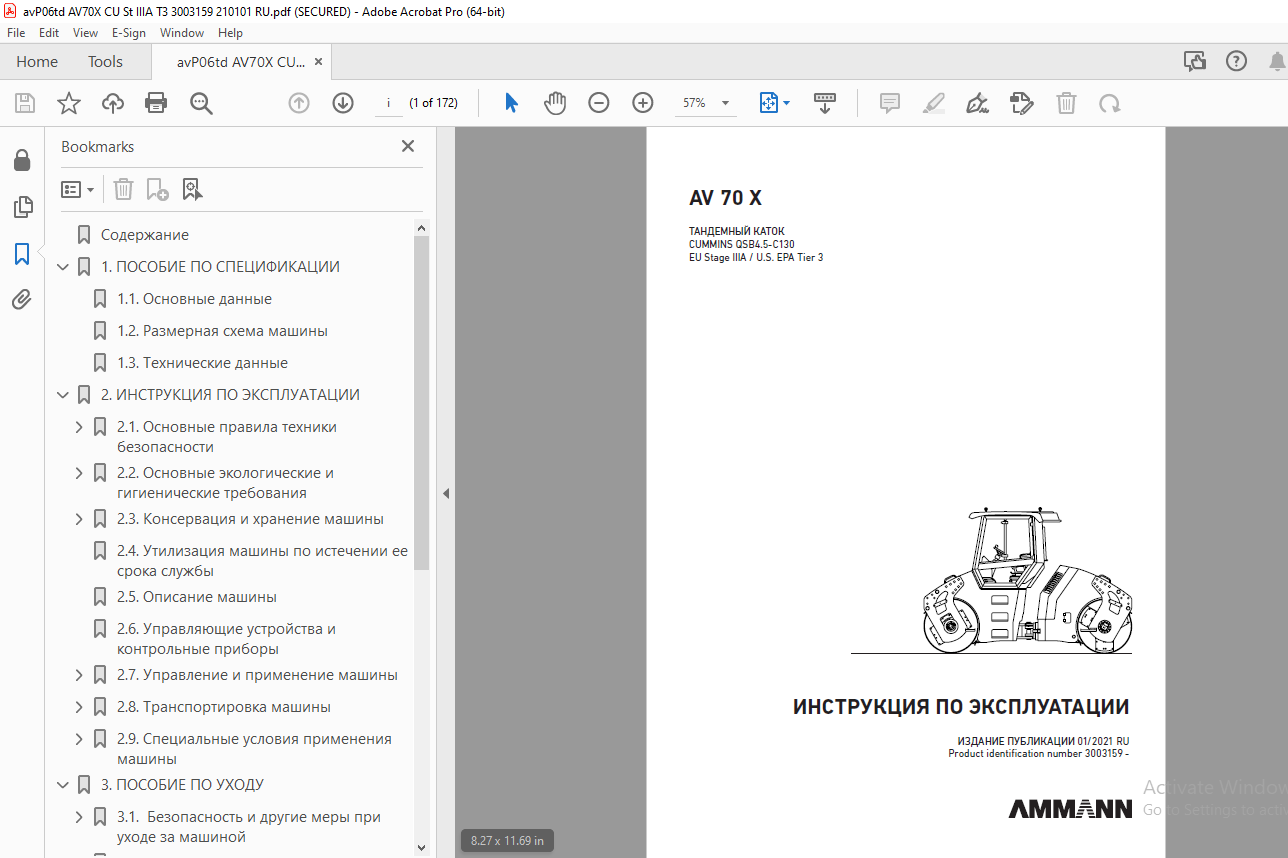
Task: Click the Save file icon
Action: point(25,103)
